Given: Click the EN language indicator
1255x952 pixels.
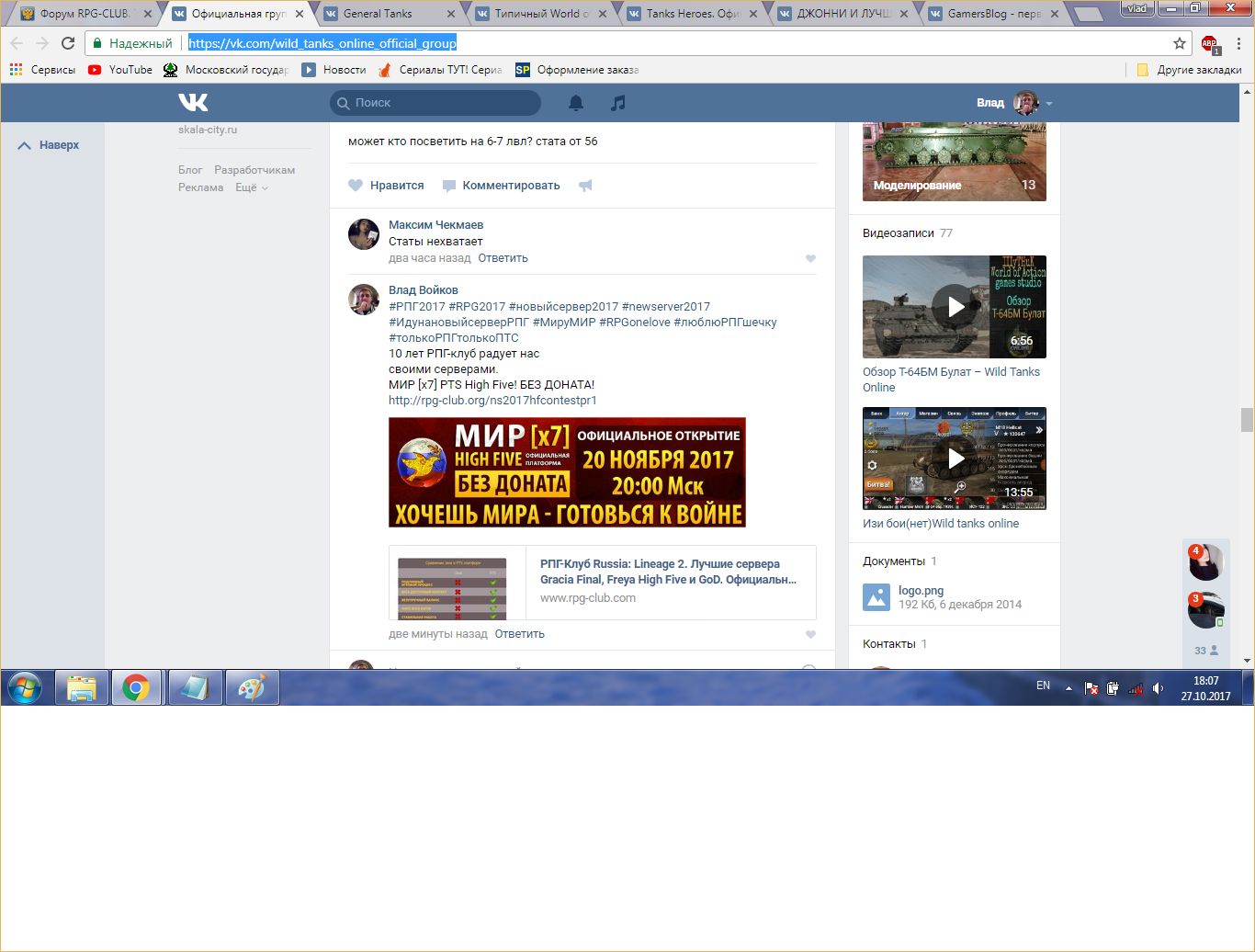Looking at the screenshot, I should point(1043,686).
